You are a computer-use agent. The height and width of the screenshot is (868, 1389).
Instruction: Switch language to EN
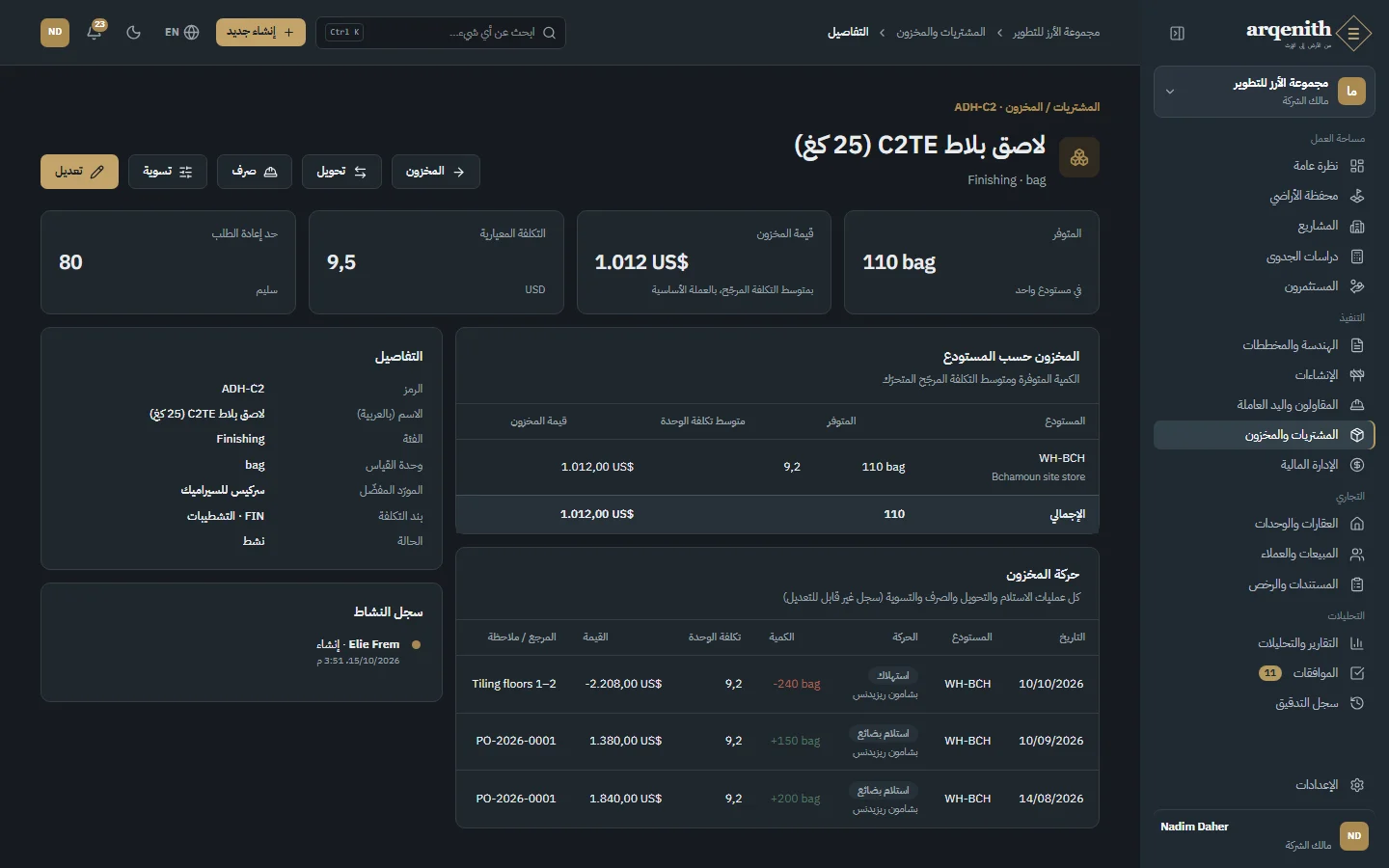[x=181, y=32]
